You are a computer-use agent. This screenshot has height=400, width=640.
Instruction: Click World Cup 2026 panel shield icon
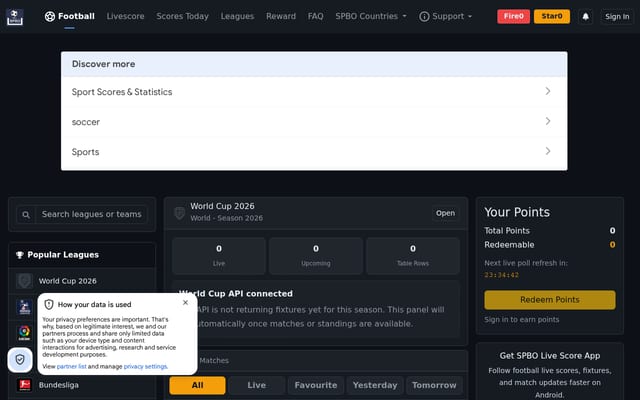coord(180,213)
